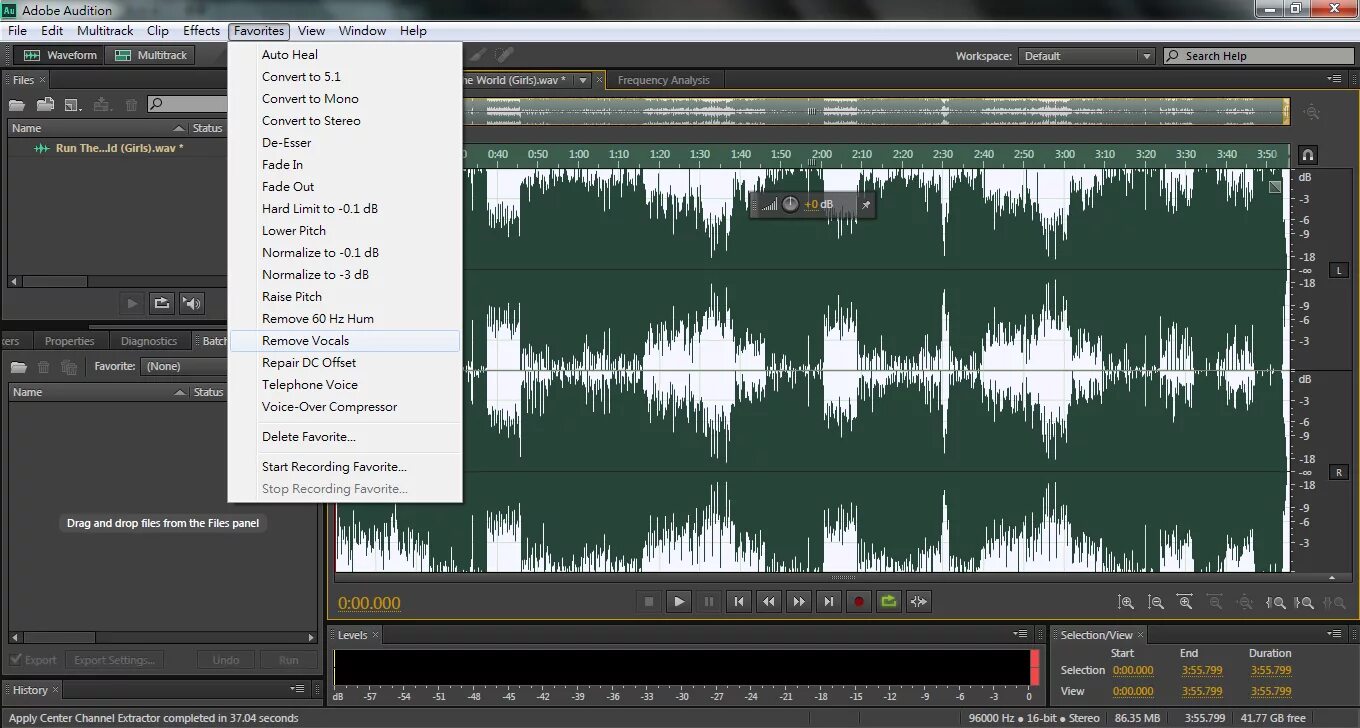Viewport: 1360px width, 728px height.
Task: Open the Workspace Default dropdown
Action: point(1086,56)
